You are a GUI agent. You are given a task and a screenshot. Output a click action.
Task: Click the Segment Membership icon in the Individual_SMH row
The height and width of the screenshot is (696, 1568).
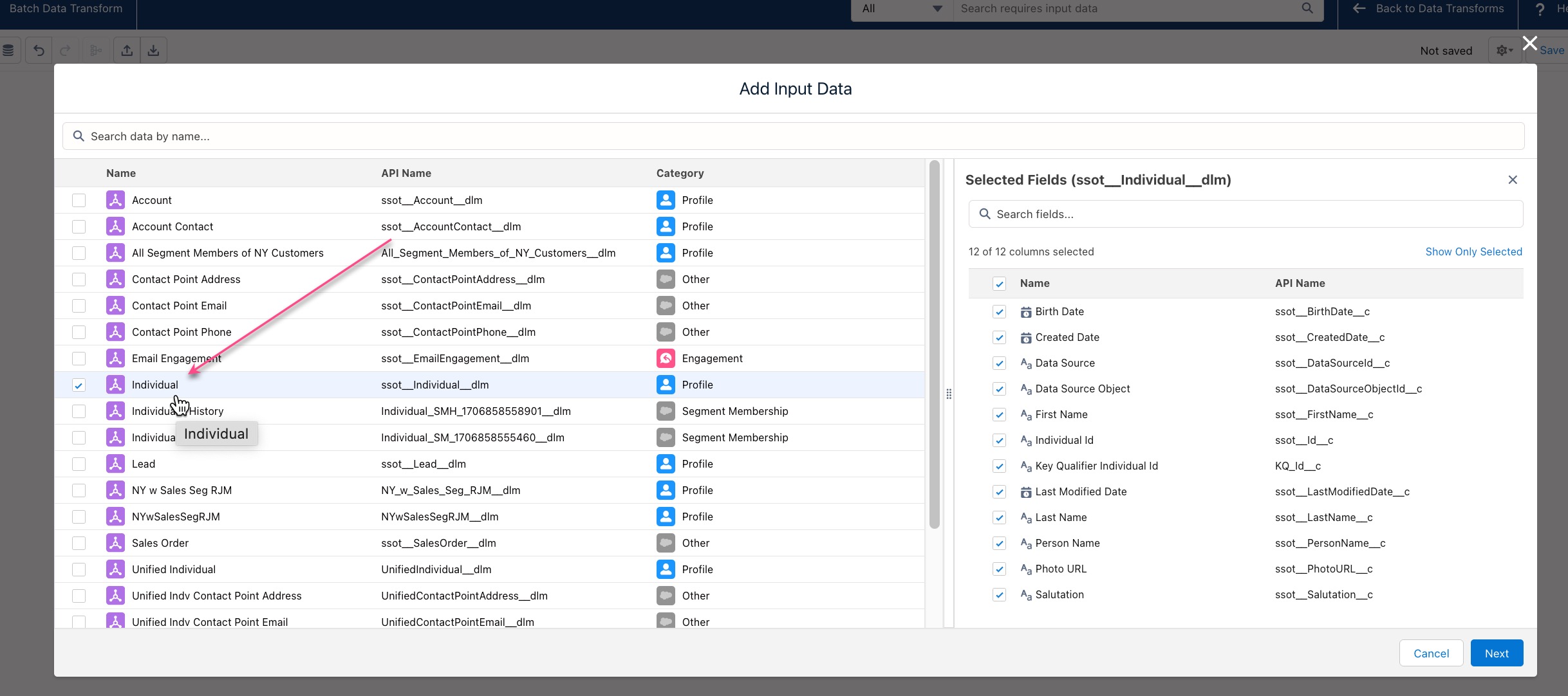coord(666,411)
